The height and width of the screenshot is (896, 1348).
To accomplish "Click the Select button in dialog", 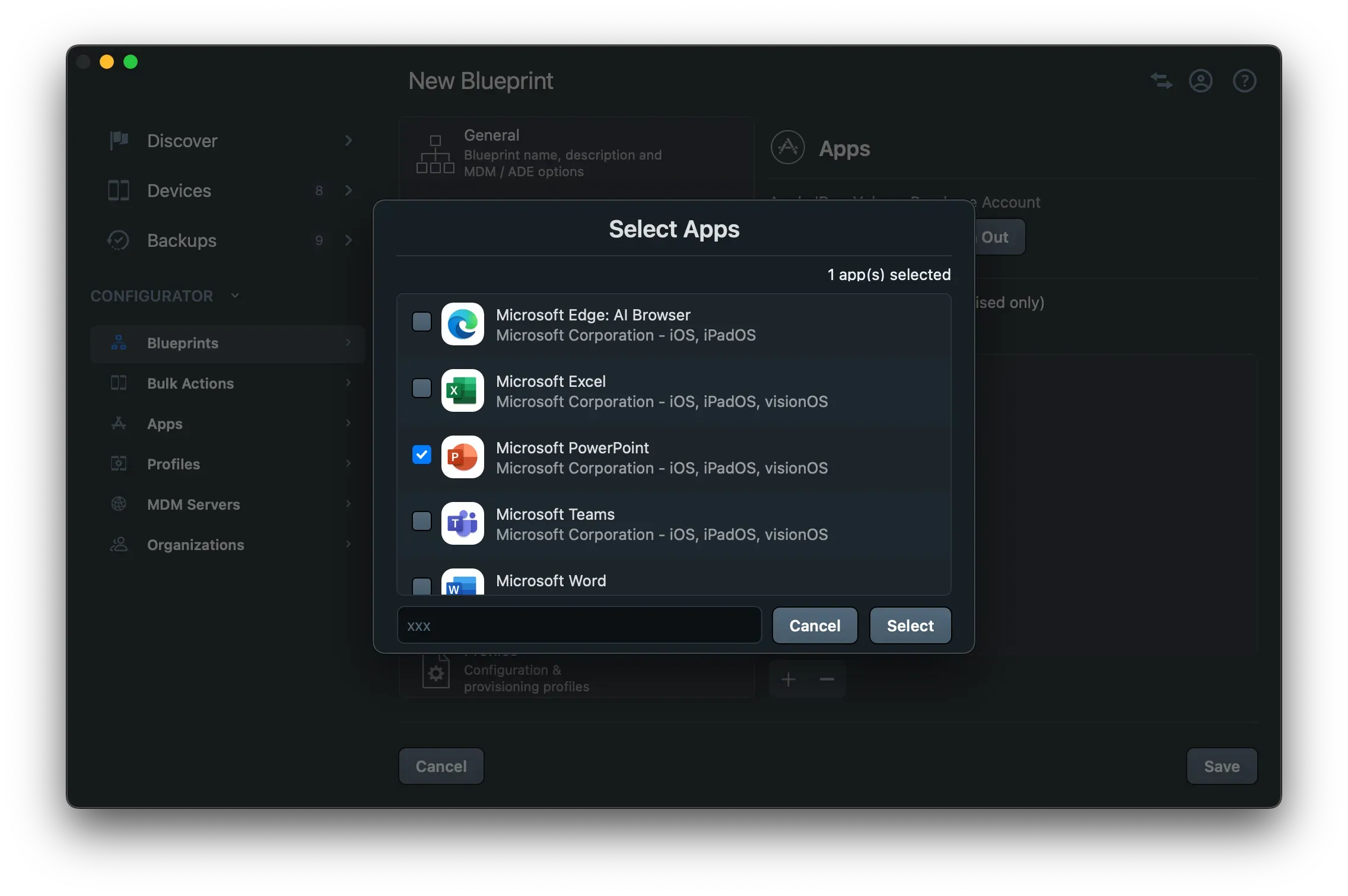I will (910, 625).
